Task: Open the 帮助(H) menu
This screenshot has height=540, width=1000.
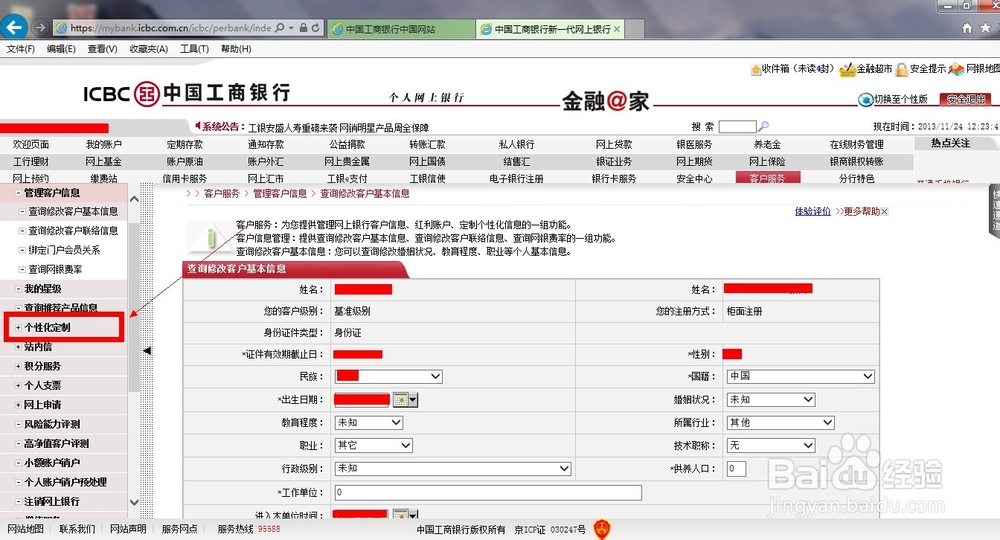Action: (236, 49)
